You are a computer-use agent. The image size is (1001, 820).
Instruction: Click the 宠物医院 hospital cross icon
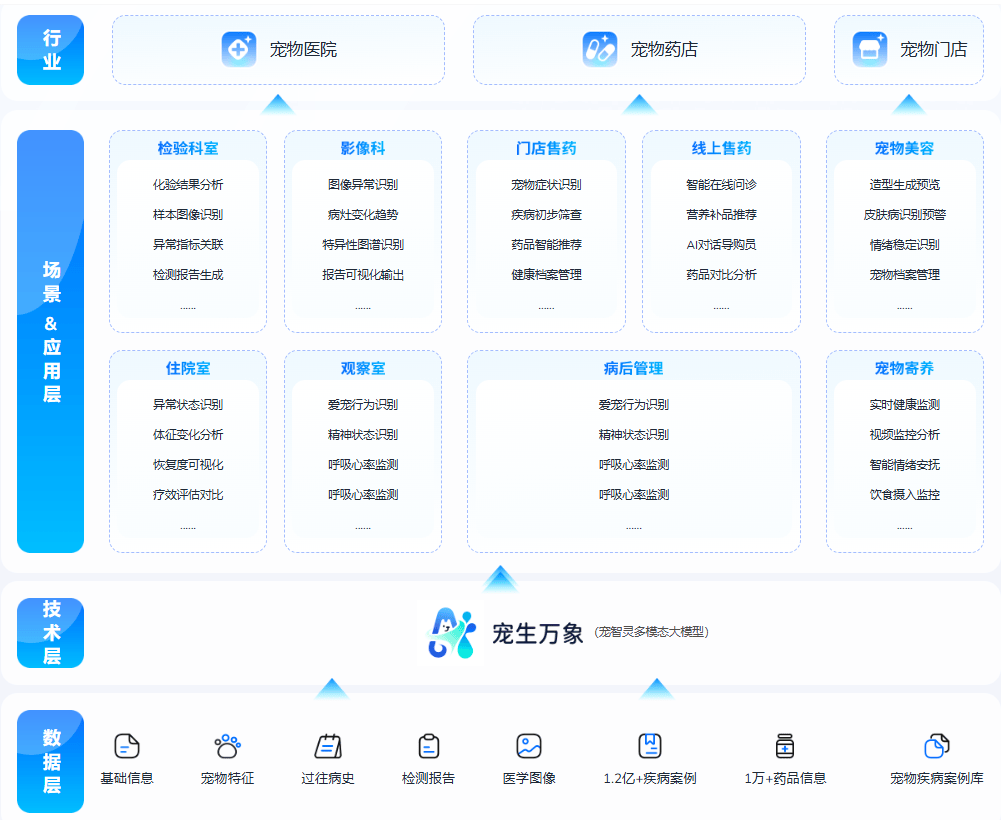point(237,50)
